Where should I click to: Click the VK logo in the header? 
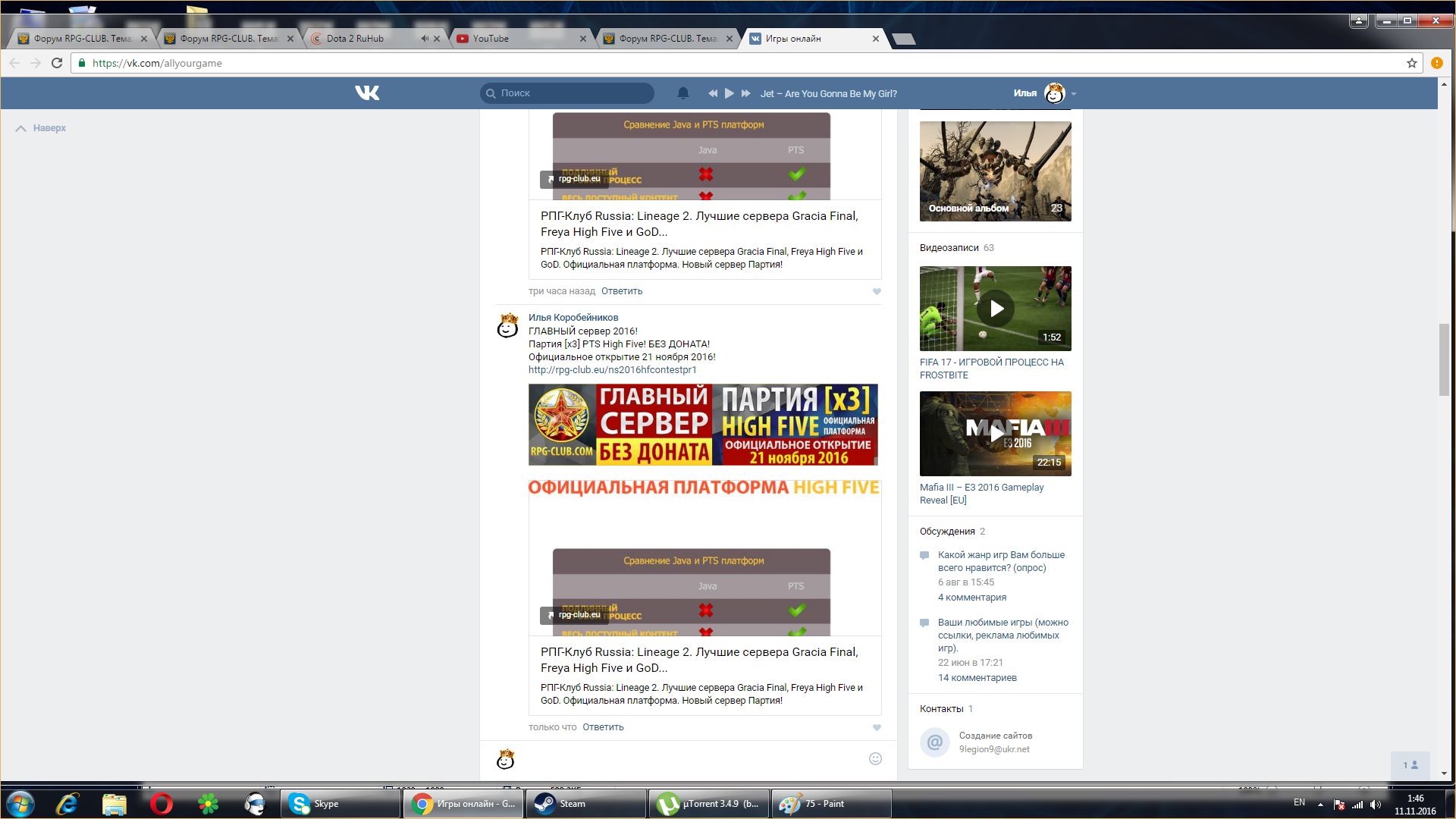367,93
